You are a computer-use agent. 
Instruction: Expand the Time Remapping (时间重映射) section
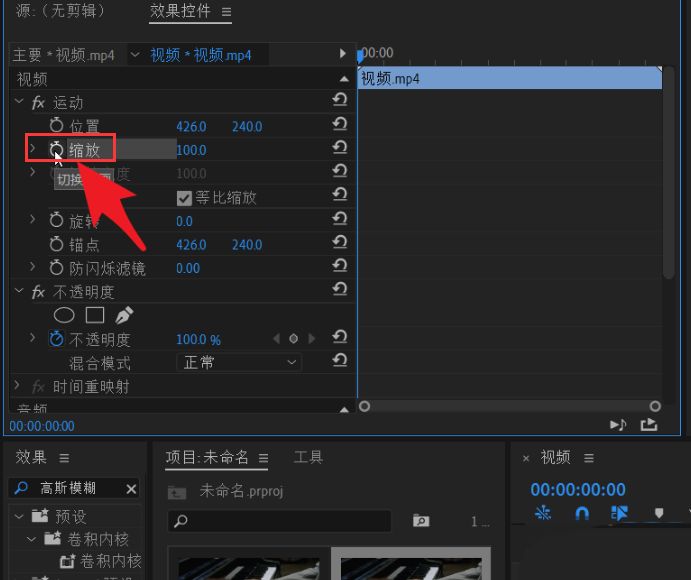tap(17, 386)
